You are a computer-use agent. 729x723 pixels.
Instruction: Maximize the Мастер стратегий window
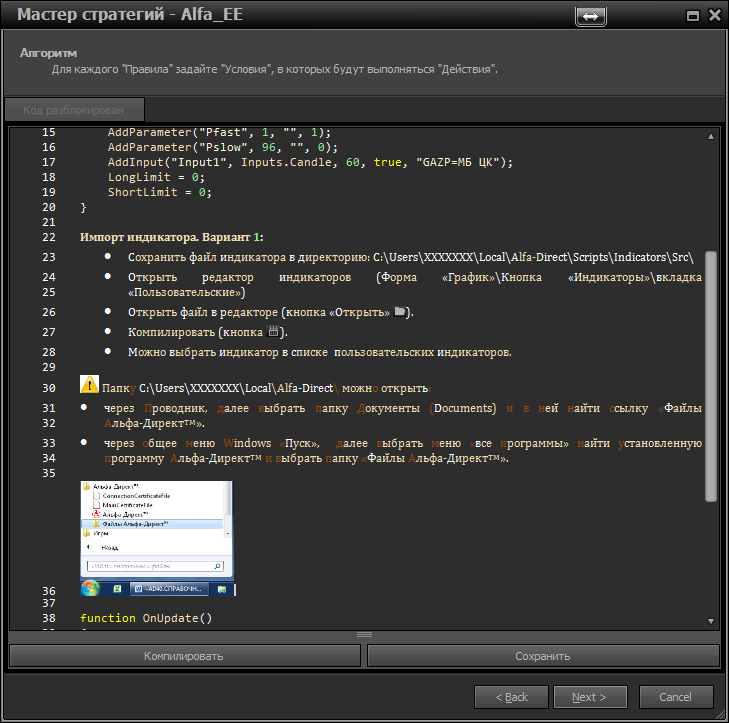click(691, 16)
